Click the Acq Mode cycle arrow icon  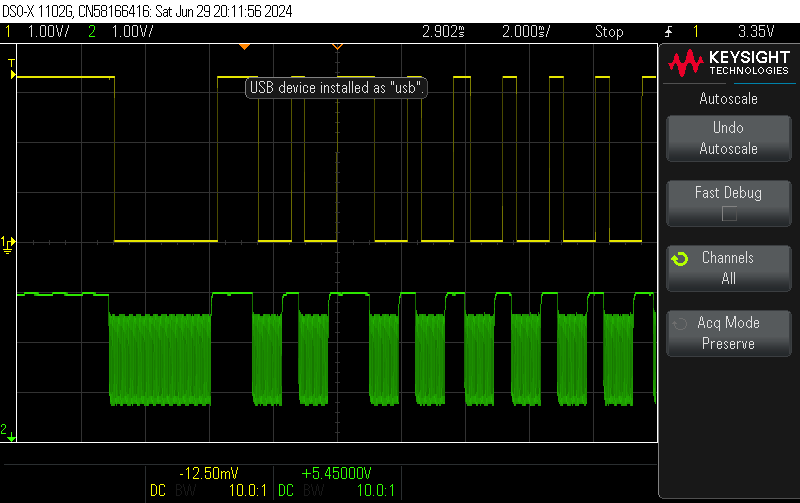(680, 324)
